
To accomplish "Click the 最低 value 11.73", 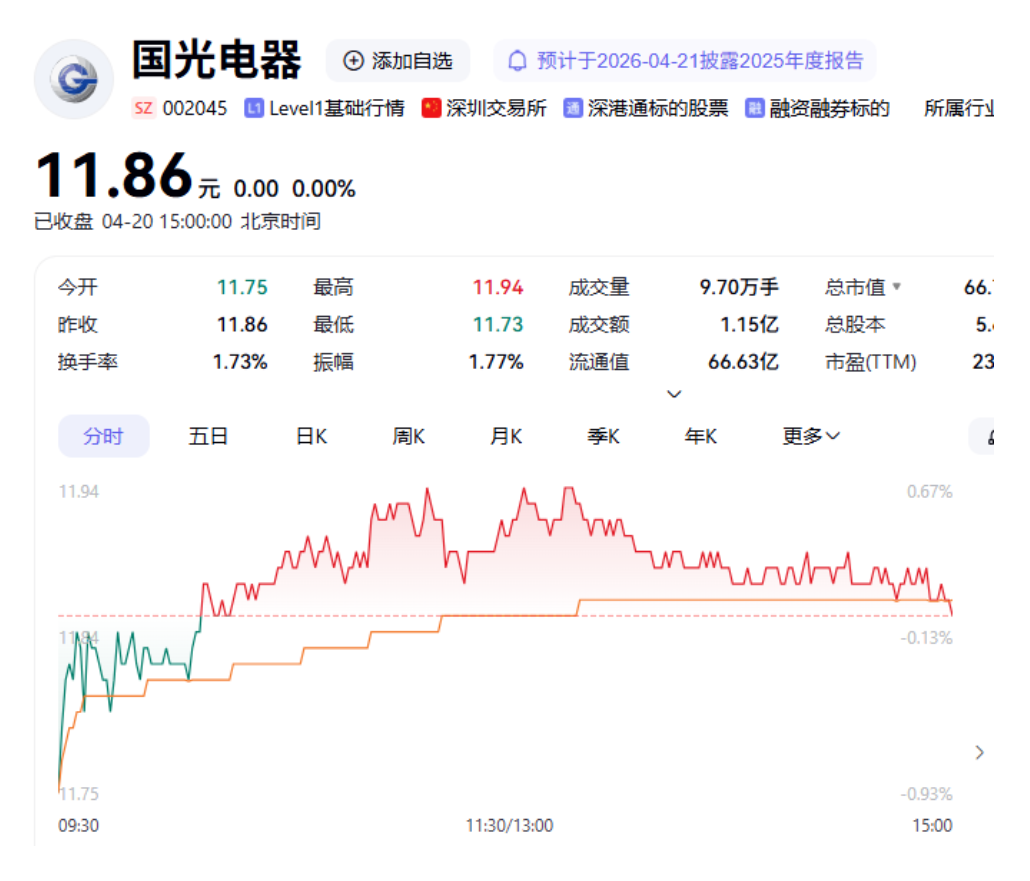I will pyautogui.click(x=498, y=325).
